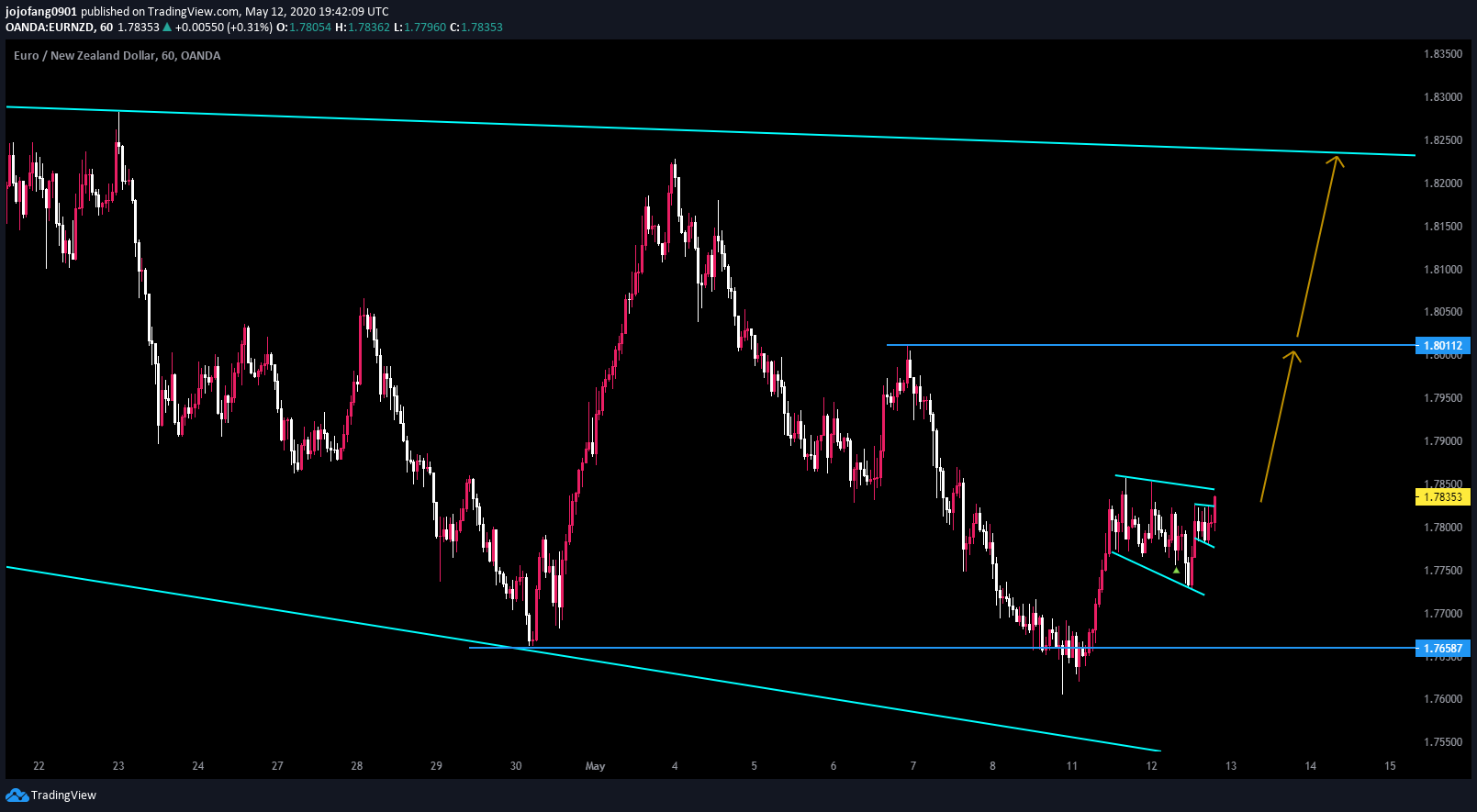Click the date label 27 on the time axis

pos(277,766)
